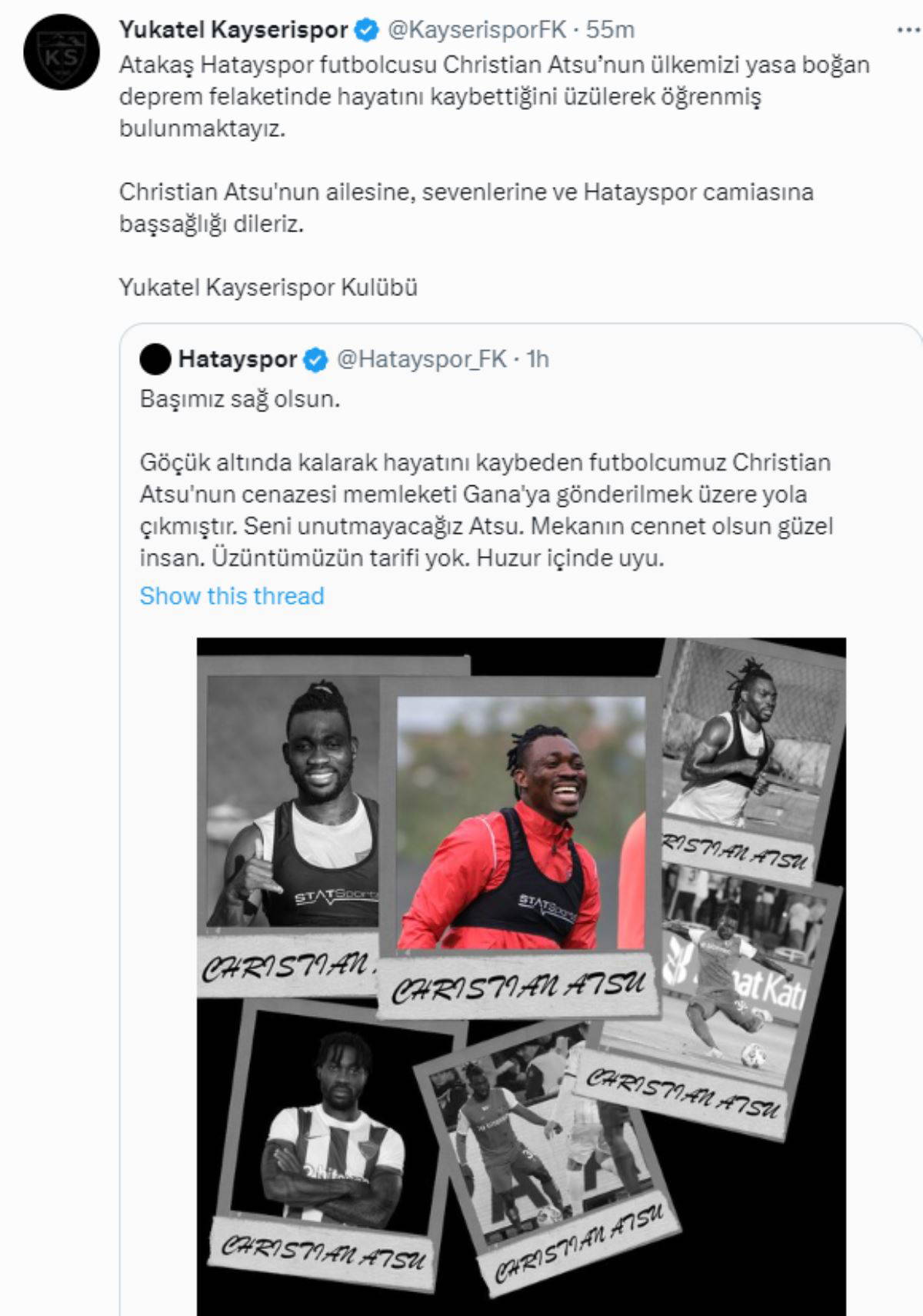The width and height of the screenshot is (923, 1316).
Task: Click the 55m tweet timestamp
Action: pyautogui.click(x=610, y=30)
